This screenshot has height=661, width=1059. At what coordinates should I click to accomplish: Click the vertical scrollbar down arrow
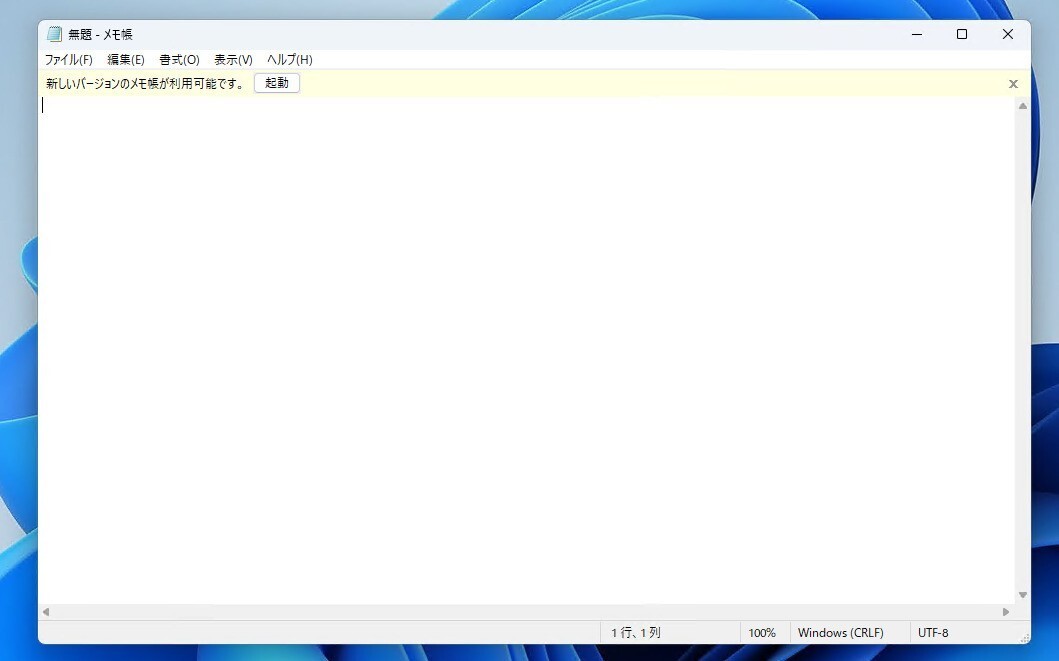pyautogui.click(x=1022, y=595)
